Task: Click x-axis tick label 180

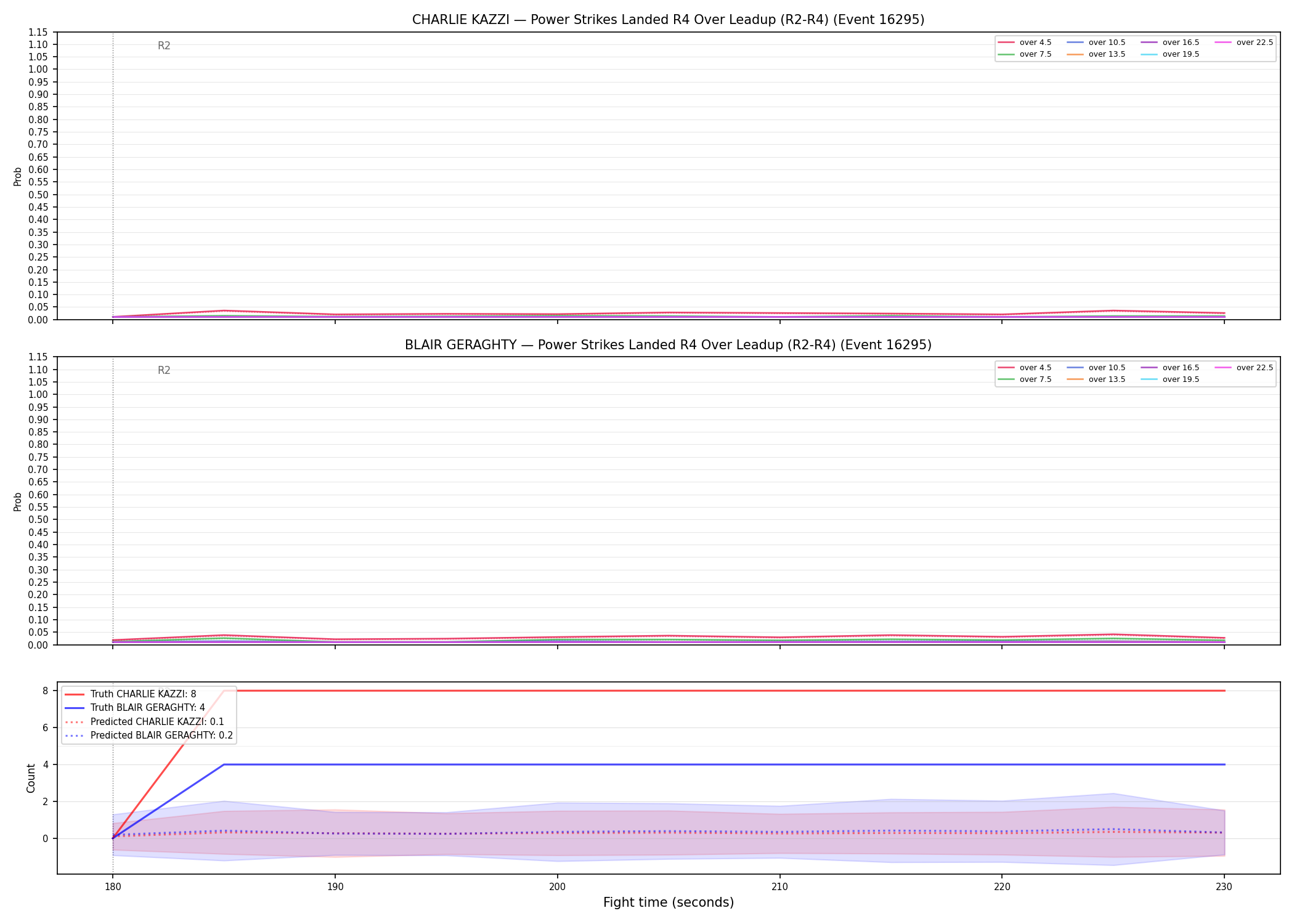Action: [x=113, y=886]
